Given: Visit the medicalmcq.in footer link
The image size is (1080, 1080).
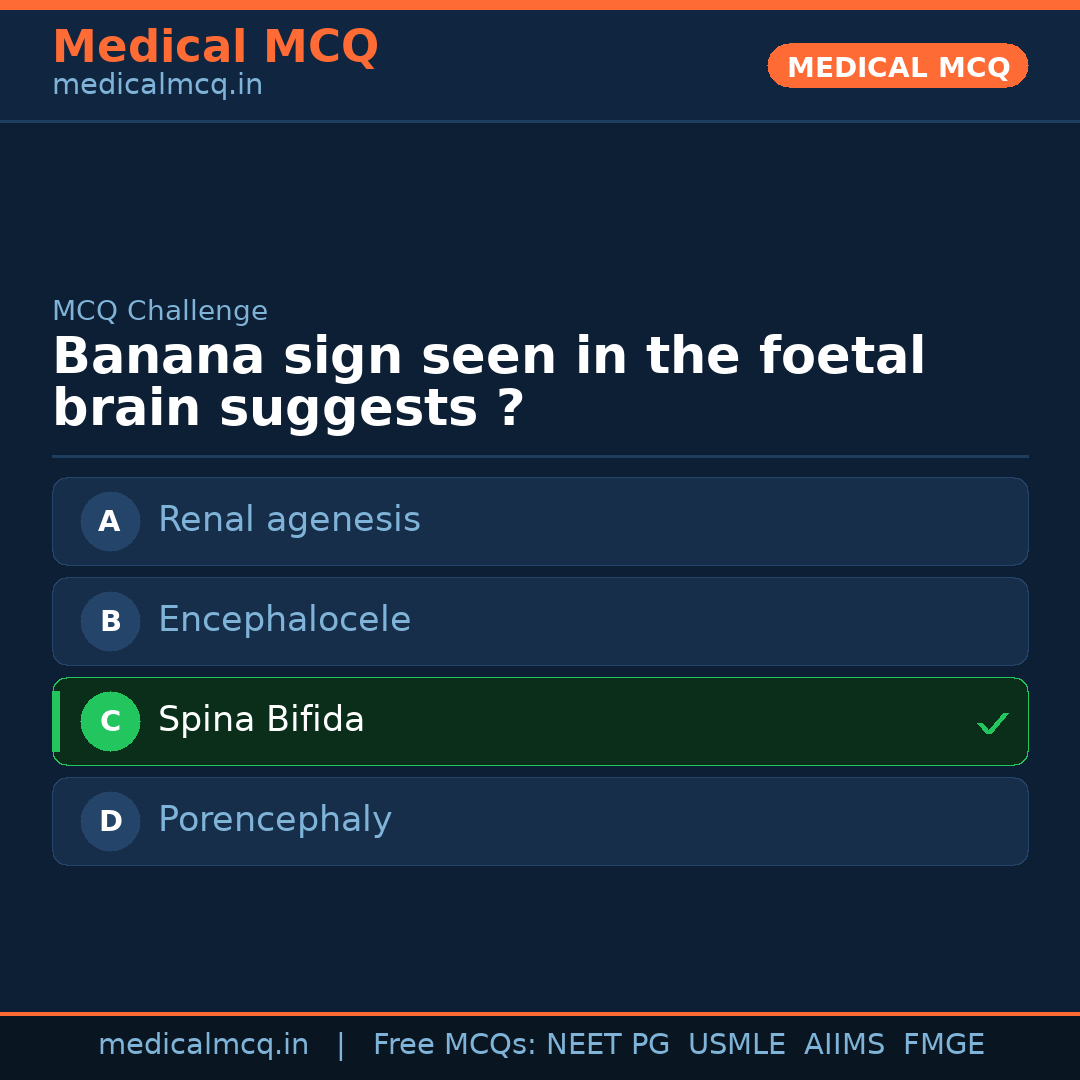Looking at the screenshot, I should [204, 1044].
